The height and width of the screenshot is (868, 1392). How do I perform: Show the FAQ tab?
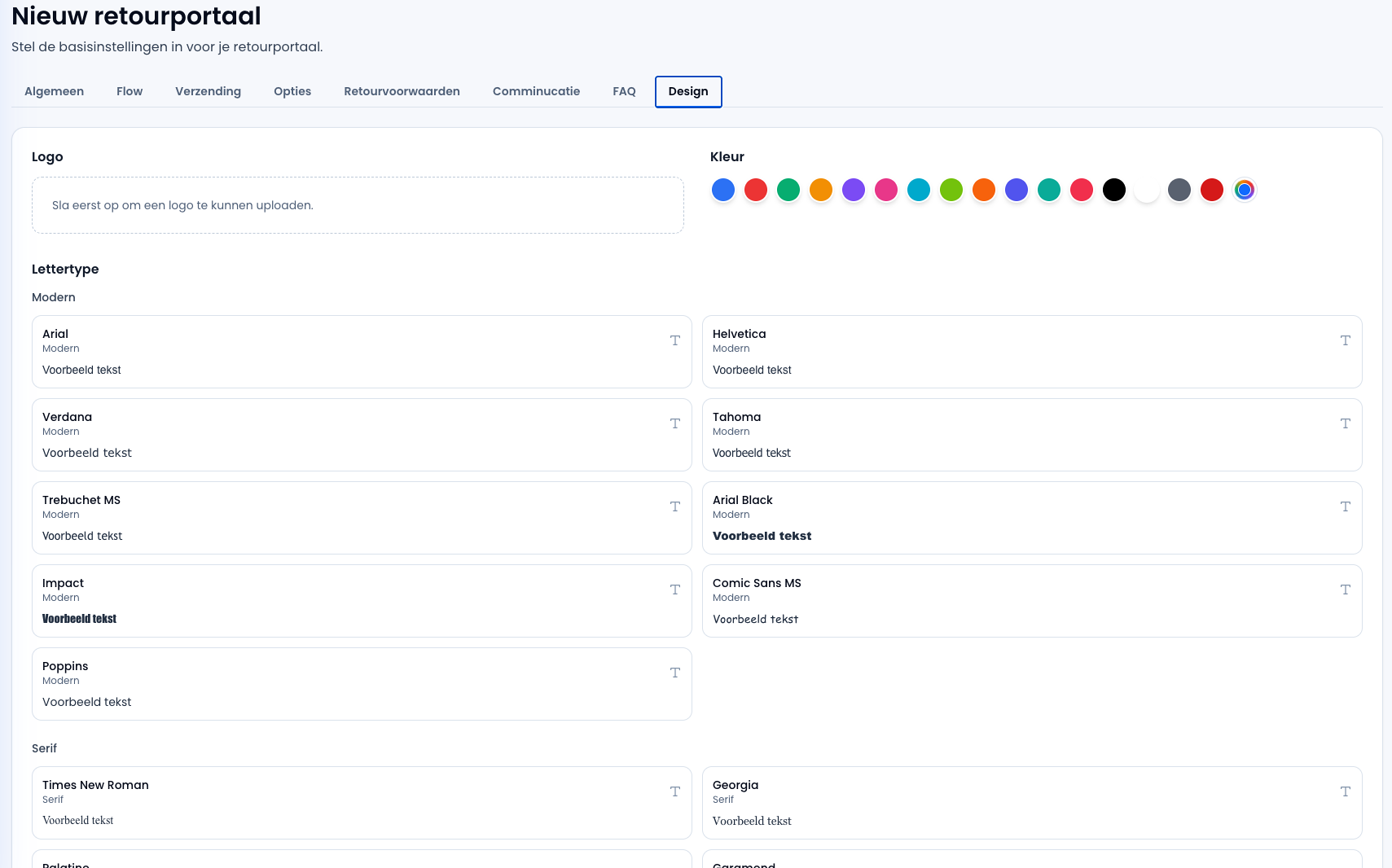pyautogui.click(x=624, y=91)
